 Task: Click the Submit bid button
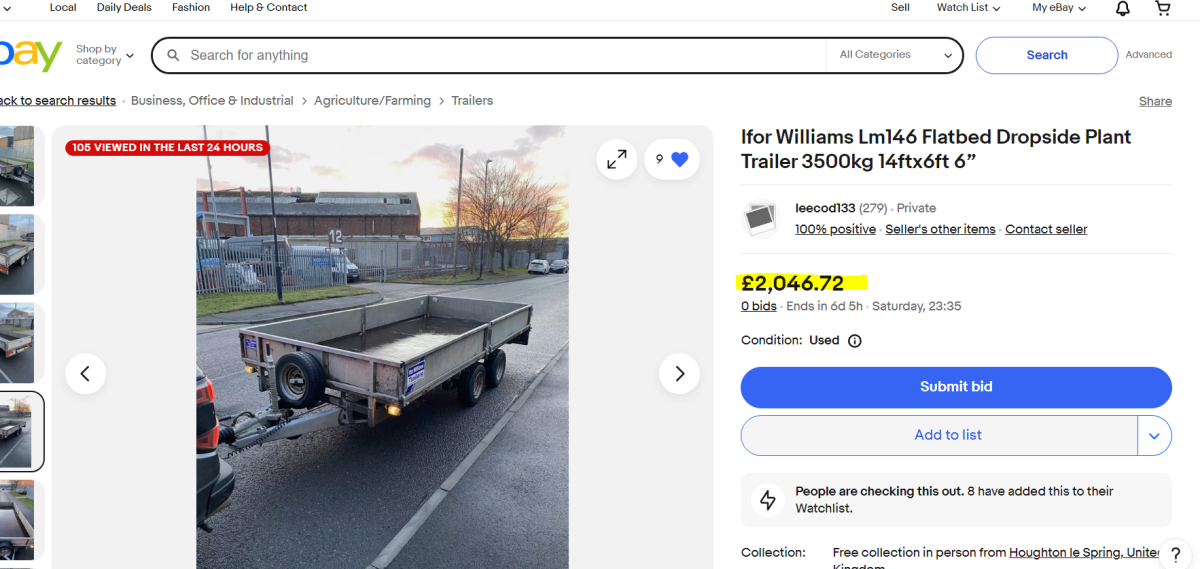(x=956, y=387)
